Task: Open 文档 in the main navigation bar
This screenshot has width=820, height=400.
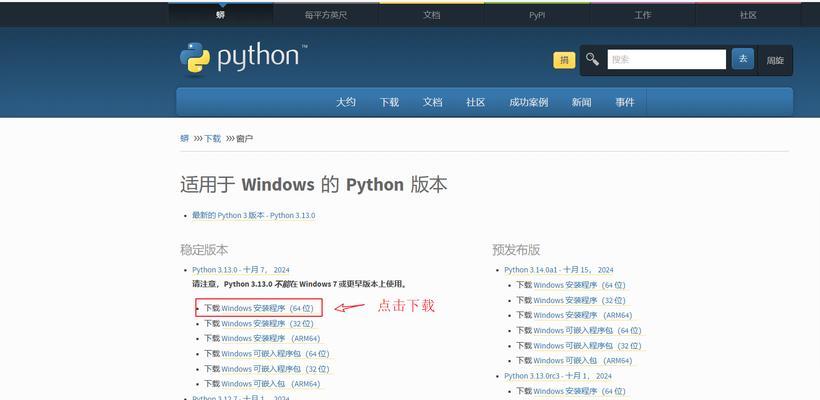Action: point(432,102)
